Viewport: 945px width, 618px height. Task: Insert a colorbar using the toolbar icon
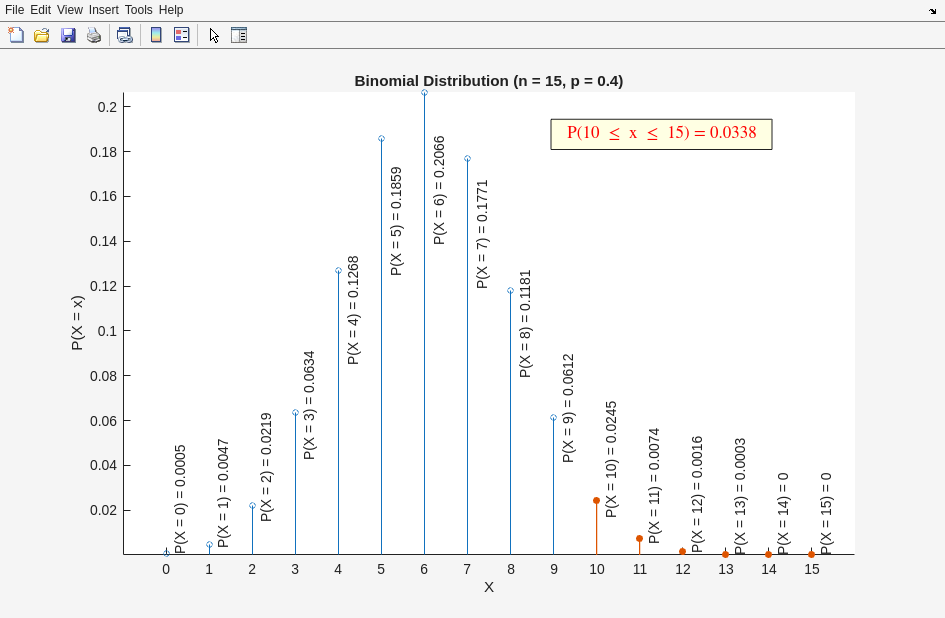(x=156, y=35)
